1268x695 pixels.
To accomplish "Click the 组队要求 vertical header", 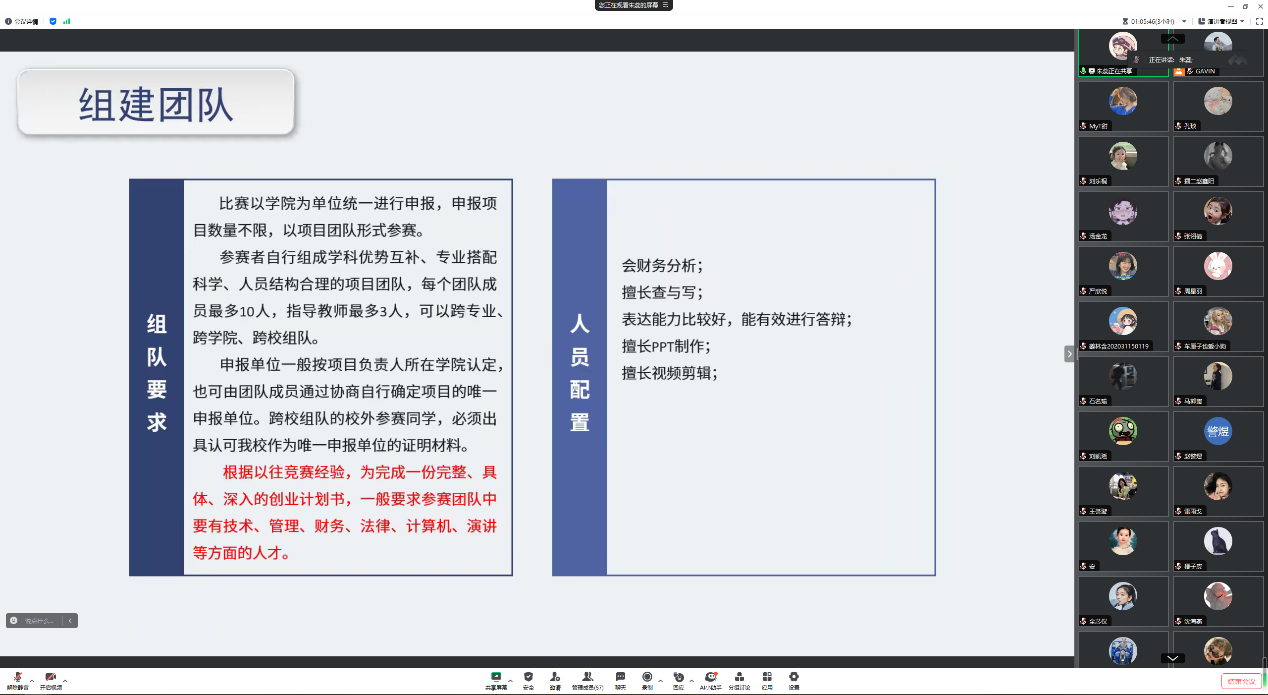I will click(x=157, y=378).
